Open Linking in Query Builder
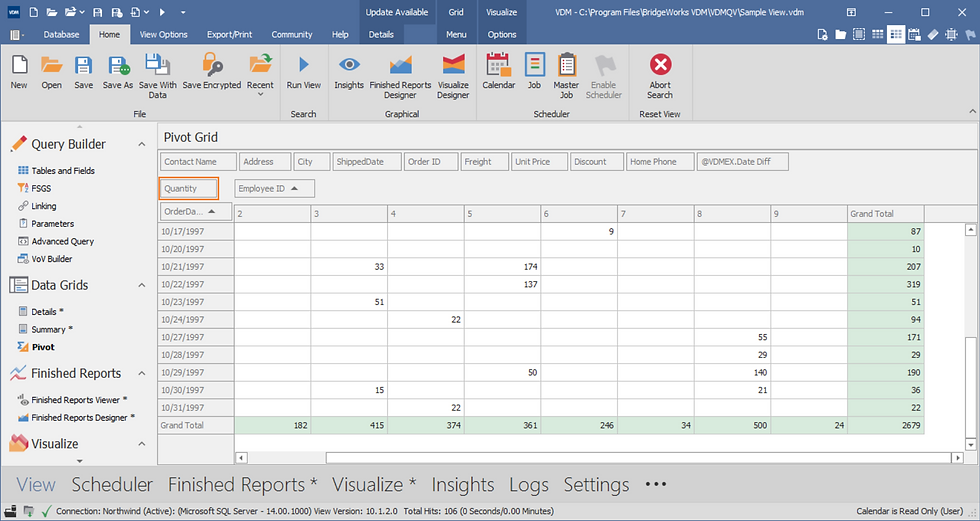The height and width of the screenshot is (521, 980). pyautogui.click(x=37, y=206)
